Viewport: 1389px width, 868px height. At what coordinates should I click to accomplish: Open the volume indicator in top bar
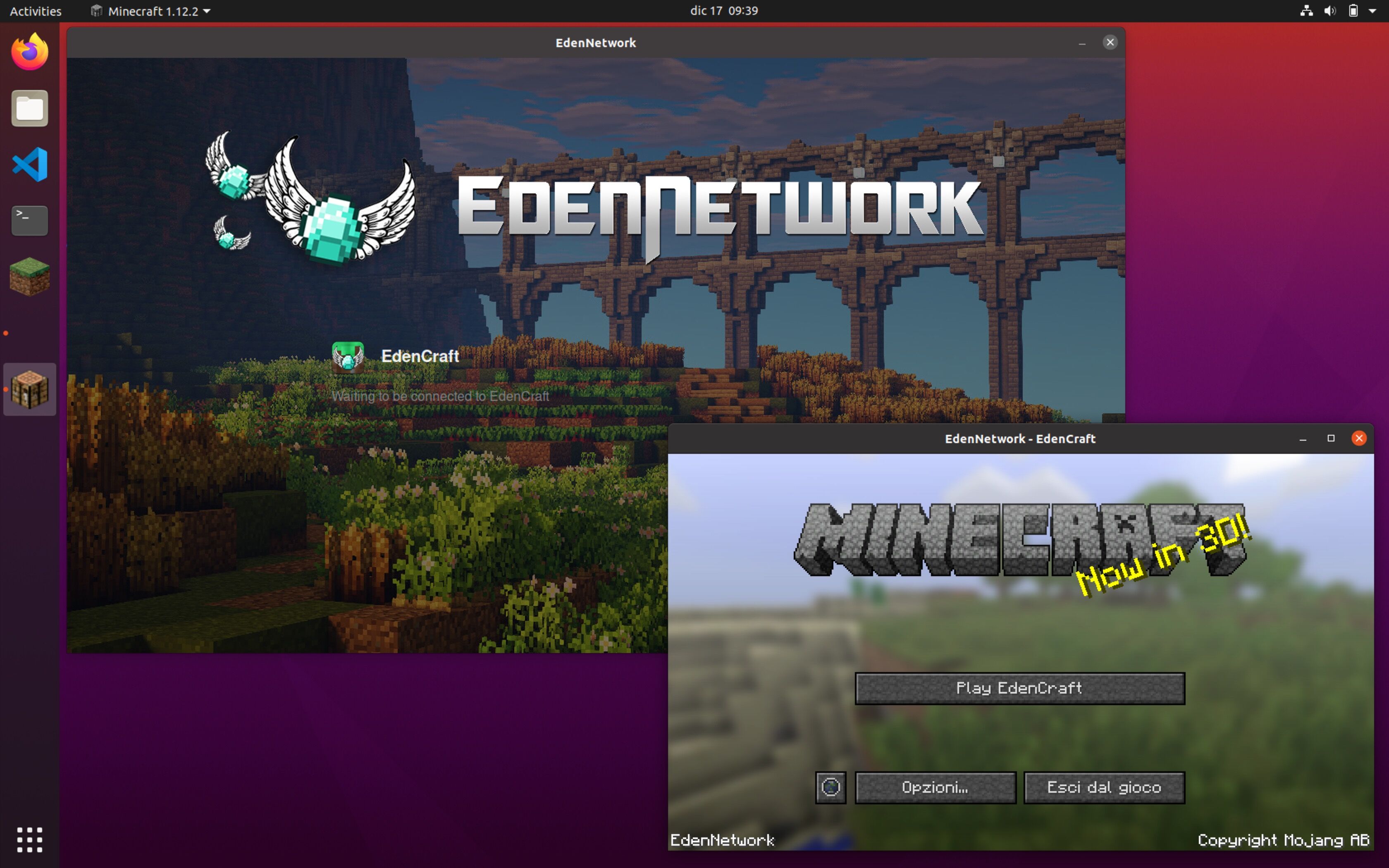click(1330, 11)
